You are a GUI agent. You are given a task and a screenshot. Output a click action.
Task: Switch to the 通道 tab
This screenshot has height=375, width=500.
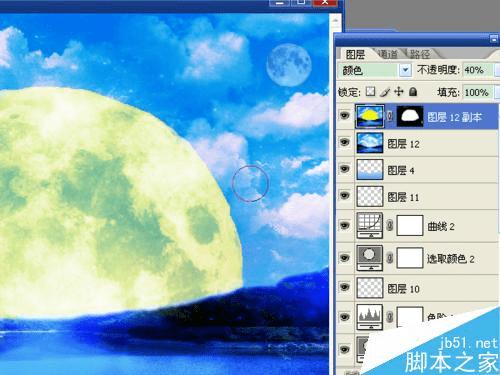point(388,54)
